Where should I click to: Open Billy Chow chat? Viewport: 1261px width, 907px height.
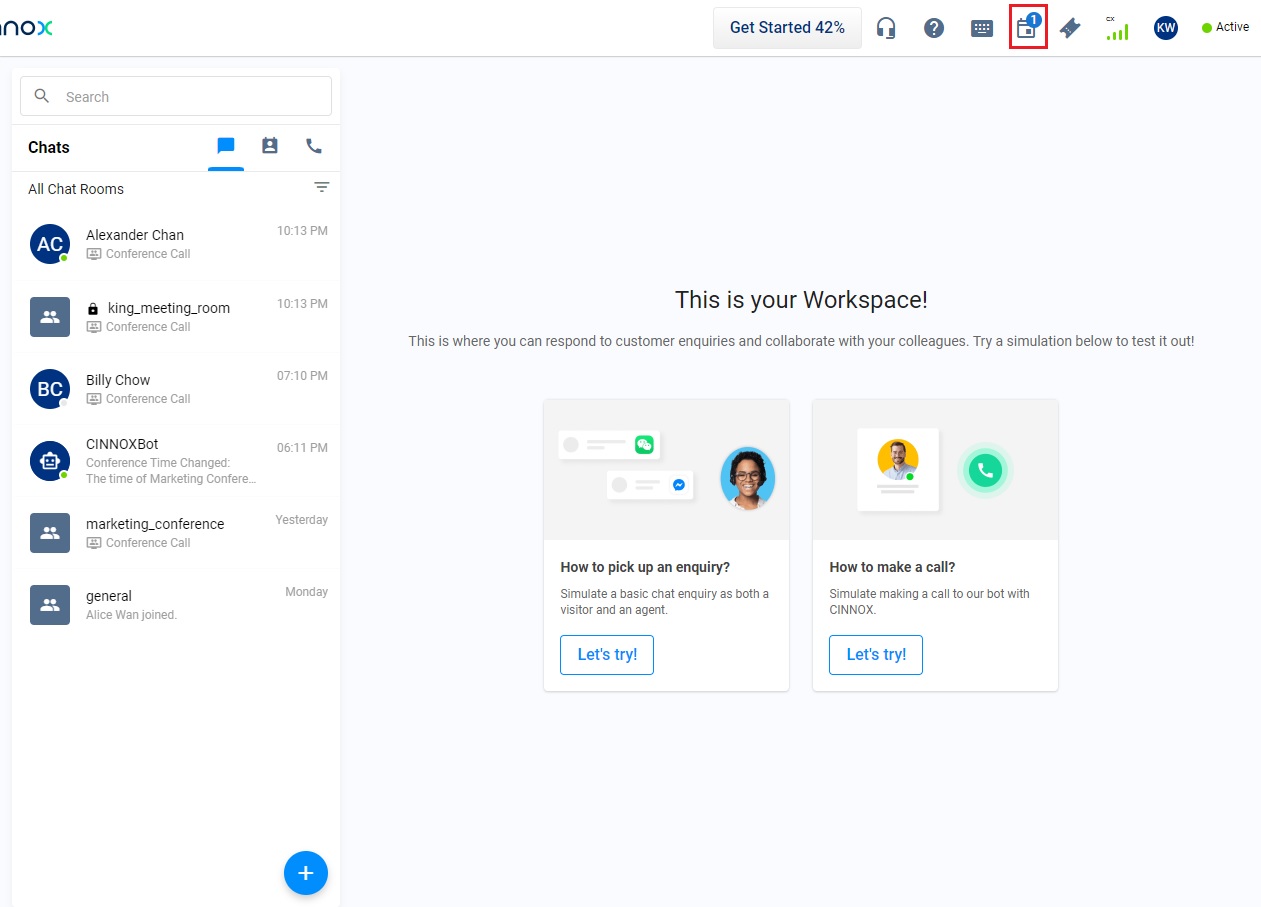(176, 388)
